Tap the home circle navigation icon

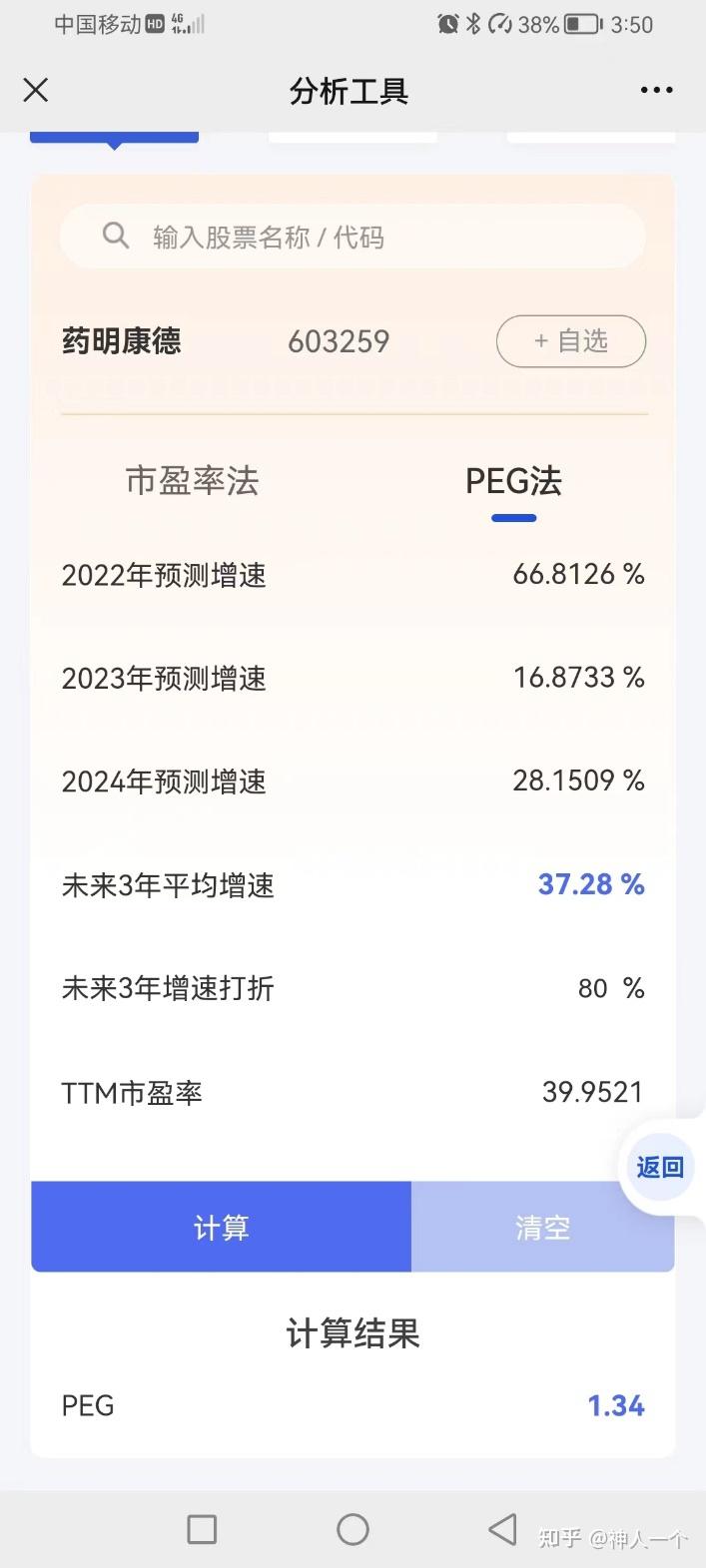[352, 1528]
